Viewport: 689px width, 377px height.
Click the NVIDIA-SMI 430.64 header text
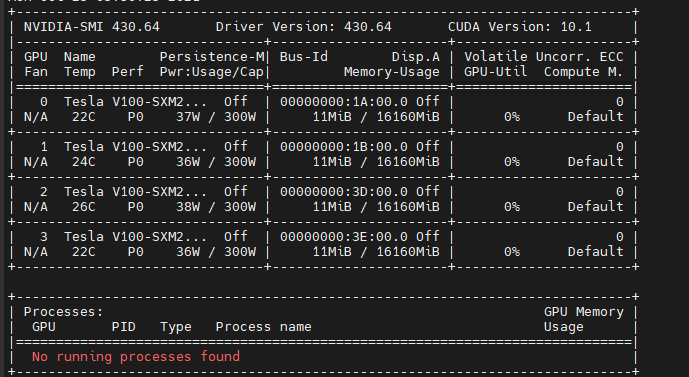coord(91,27)
